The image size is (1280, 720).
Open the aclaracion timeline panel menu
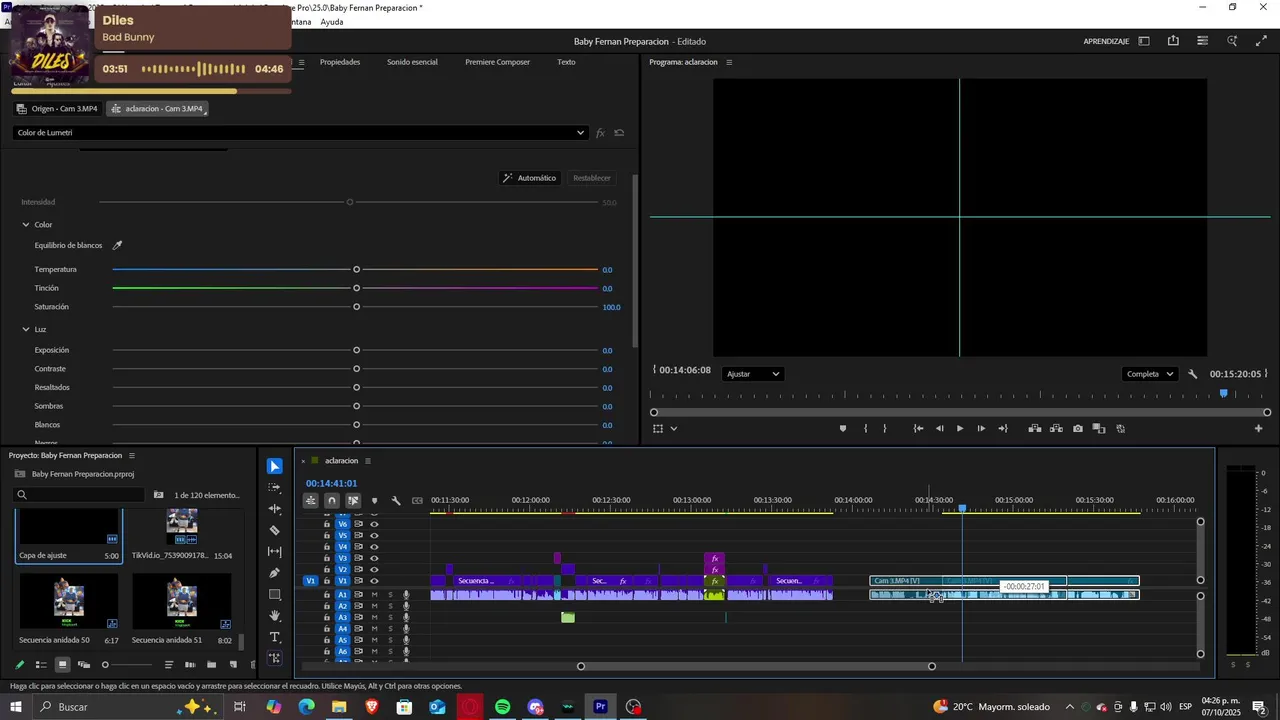click(x=367, y=461)
